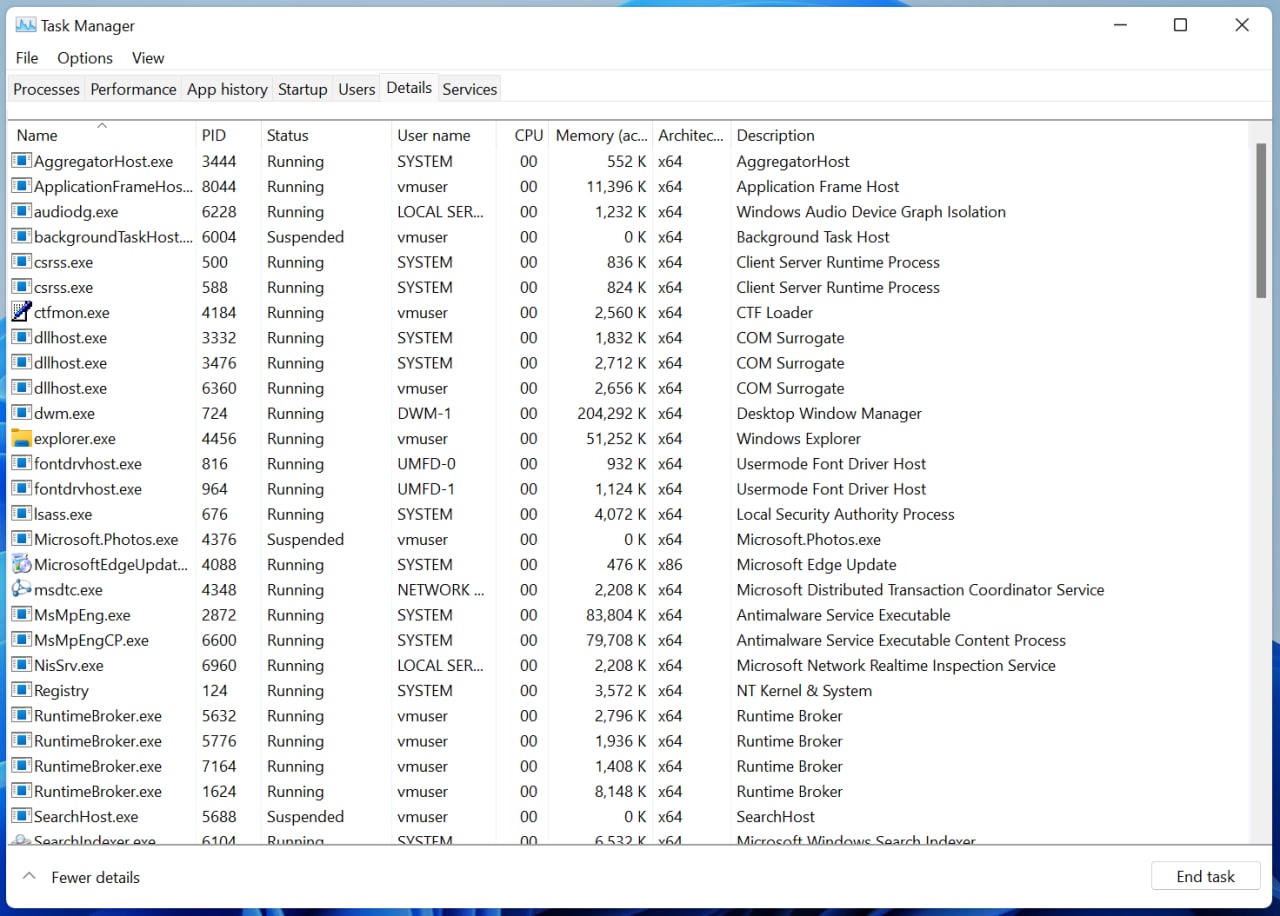Screen dimensions: 1280x916
Task: Click the lsass.exe process icon
Action: (21, 514)
